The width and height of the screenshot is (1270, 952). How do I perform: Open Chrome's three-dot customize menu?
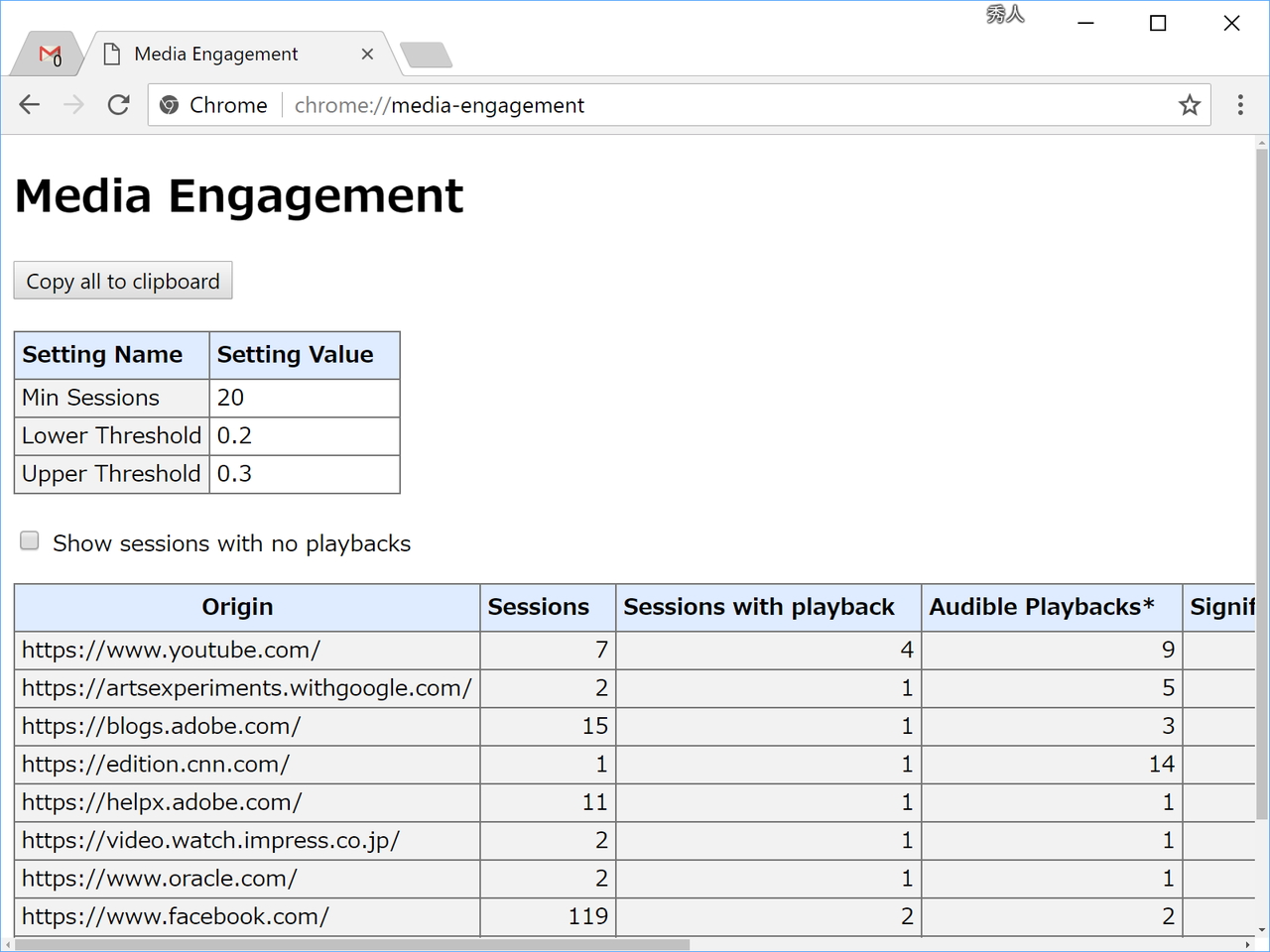(x=1239, y=104)
